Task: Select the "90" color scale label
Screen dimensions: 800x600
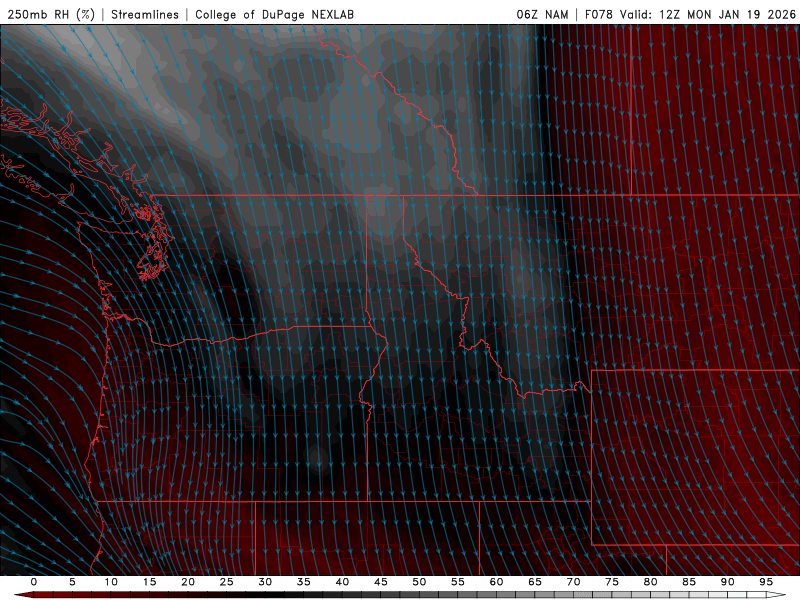Action: coord(728,582)
